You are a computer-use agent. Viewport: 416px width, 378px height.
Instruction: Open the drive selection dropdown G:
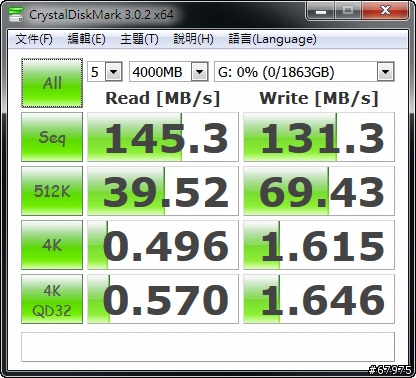(x=304, y=72)
